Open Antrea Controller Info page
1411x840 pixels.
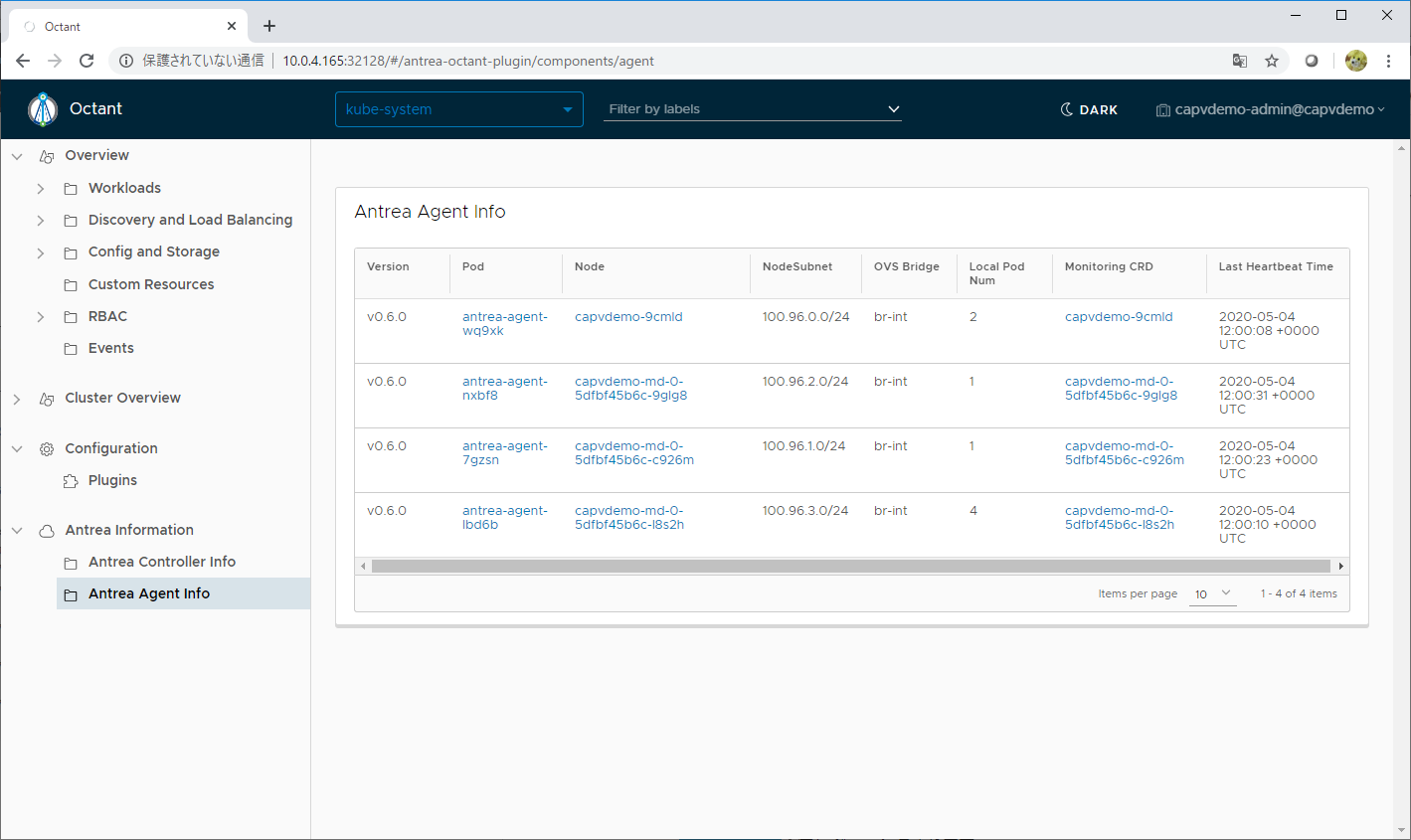pos(162,562)
